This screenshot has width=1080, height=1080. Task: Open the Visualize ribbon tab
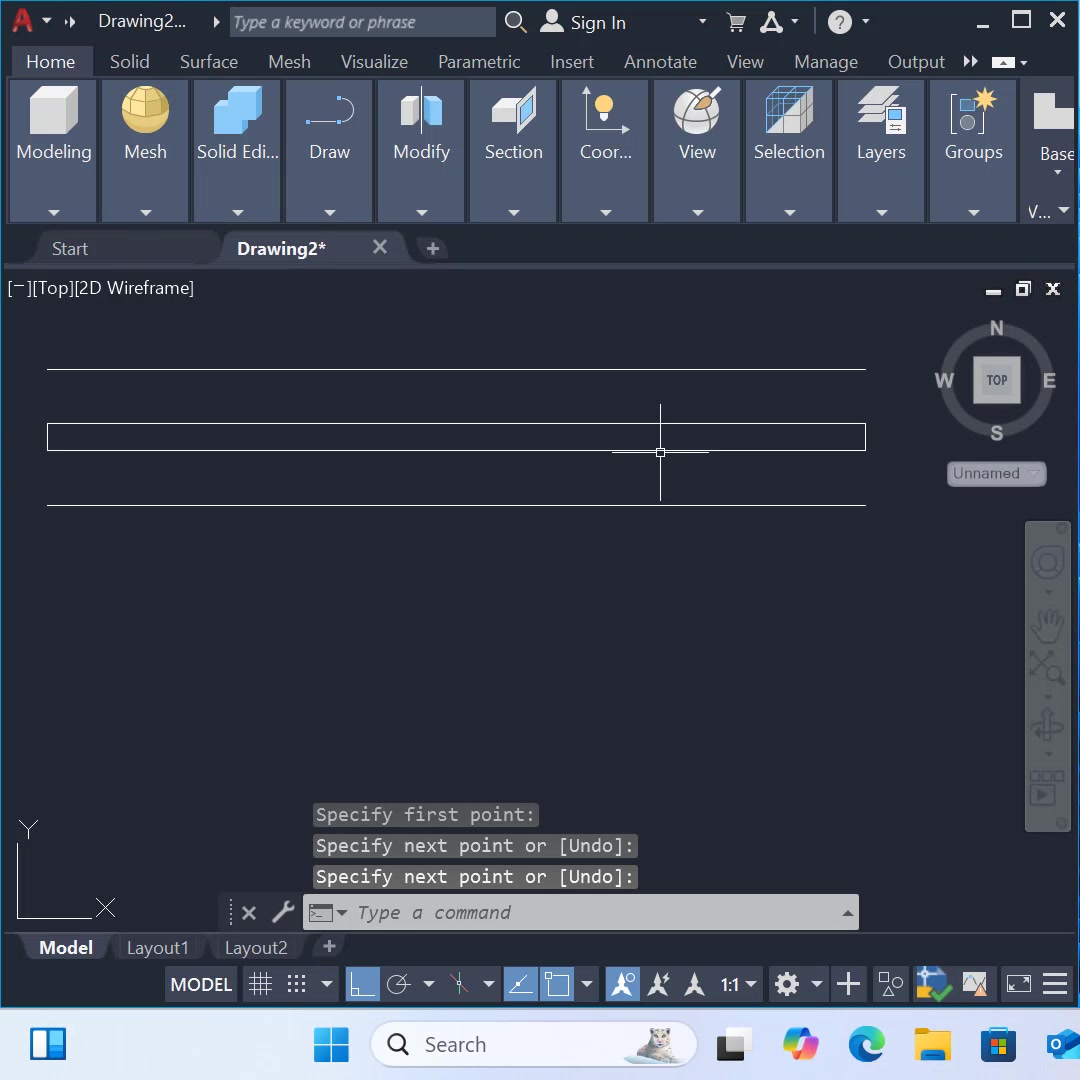(374, 62)
